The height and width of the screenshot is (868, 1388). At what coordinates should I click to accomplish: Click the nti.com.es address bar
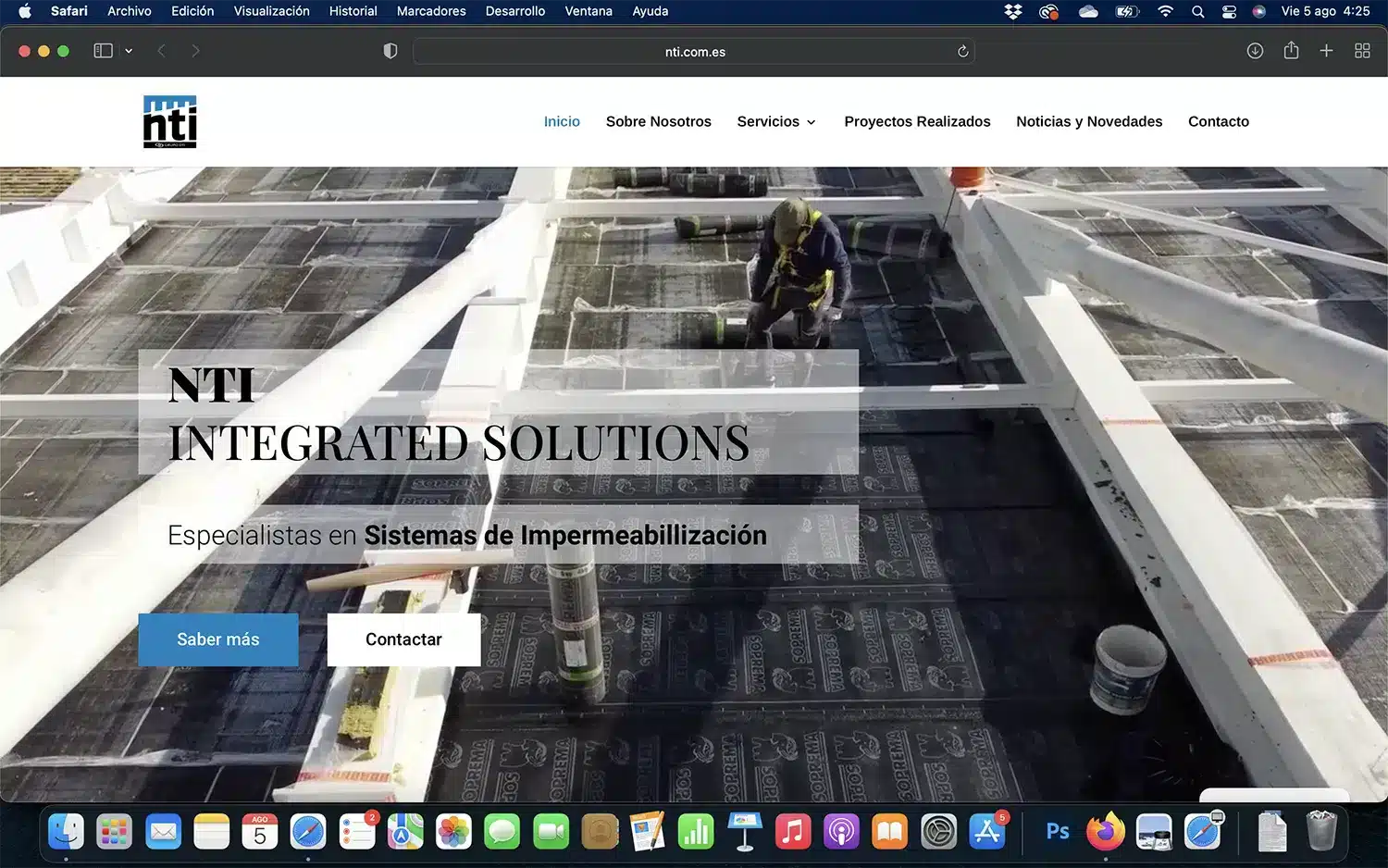point(694,52)
